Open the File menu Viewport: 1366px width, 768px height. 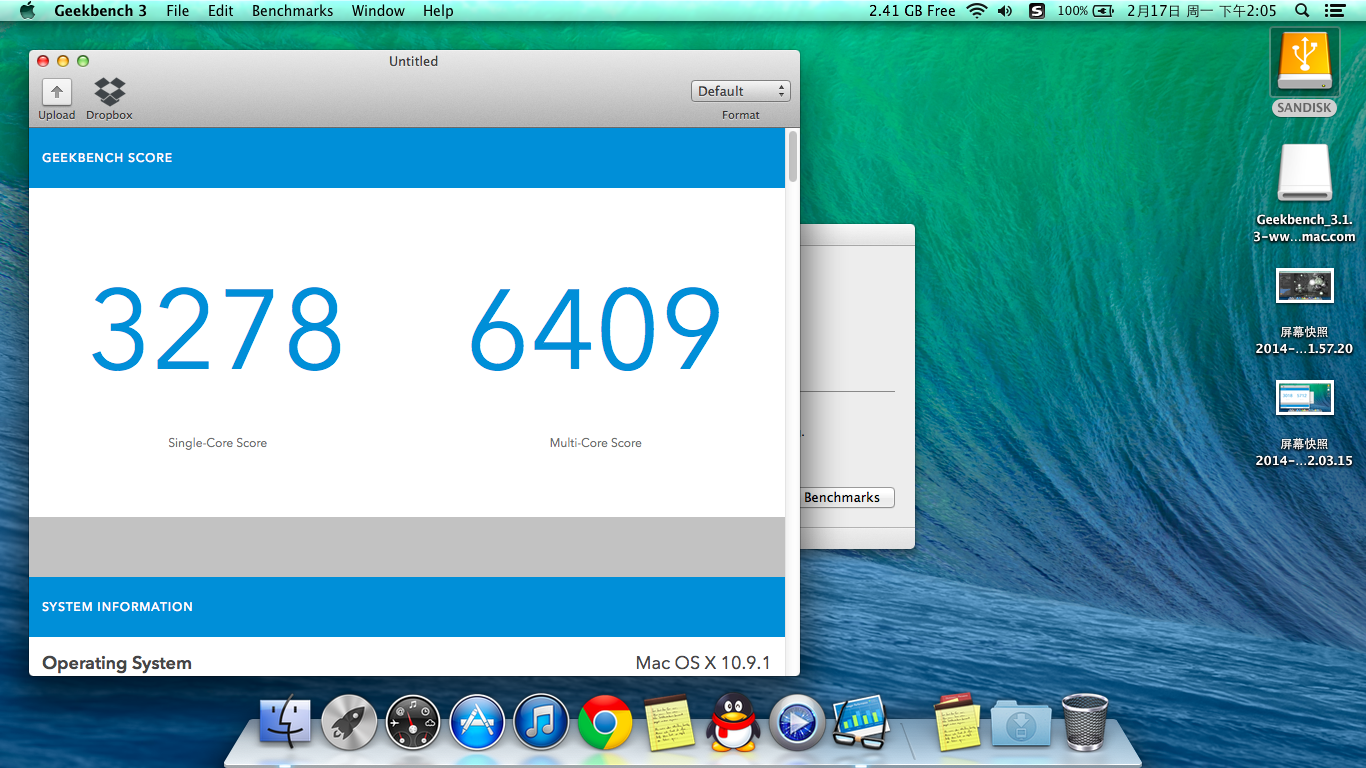coord(177,11)
